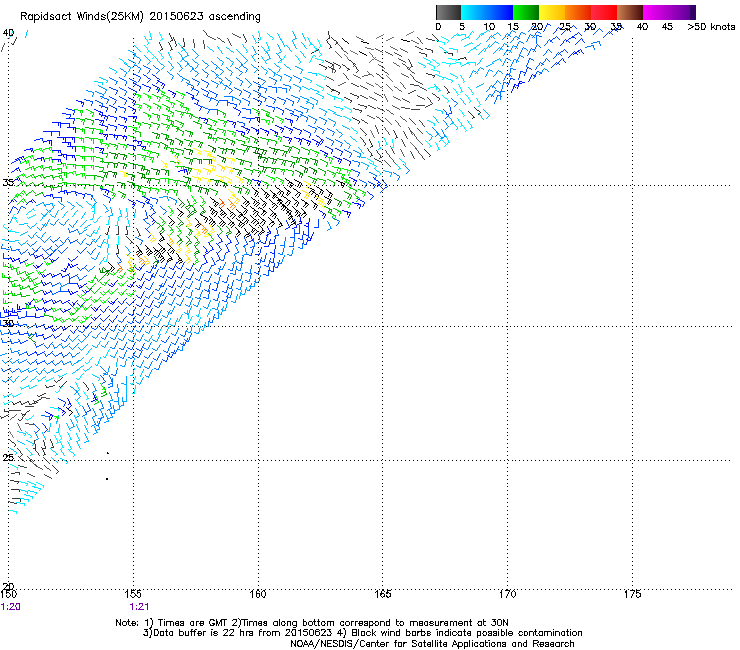Screen dimensions: 740x650
Task: Click the note line starting 'Note: 1) Times are GMT'
Action: click(x=311, y=623)
